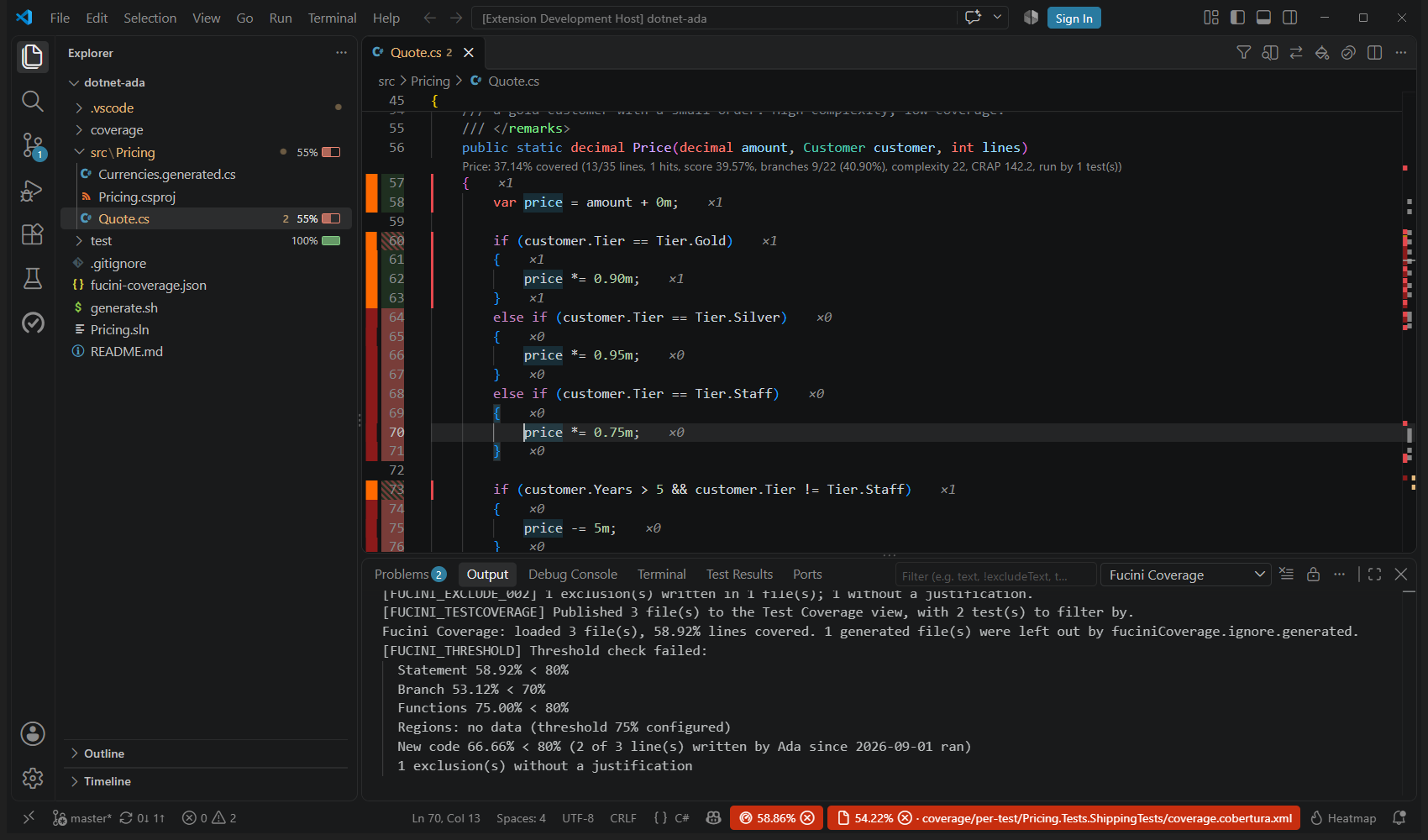Split the editor to the right

1374,53
